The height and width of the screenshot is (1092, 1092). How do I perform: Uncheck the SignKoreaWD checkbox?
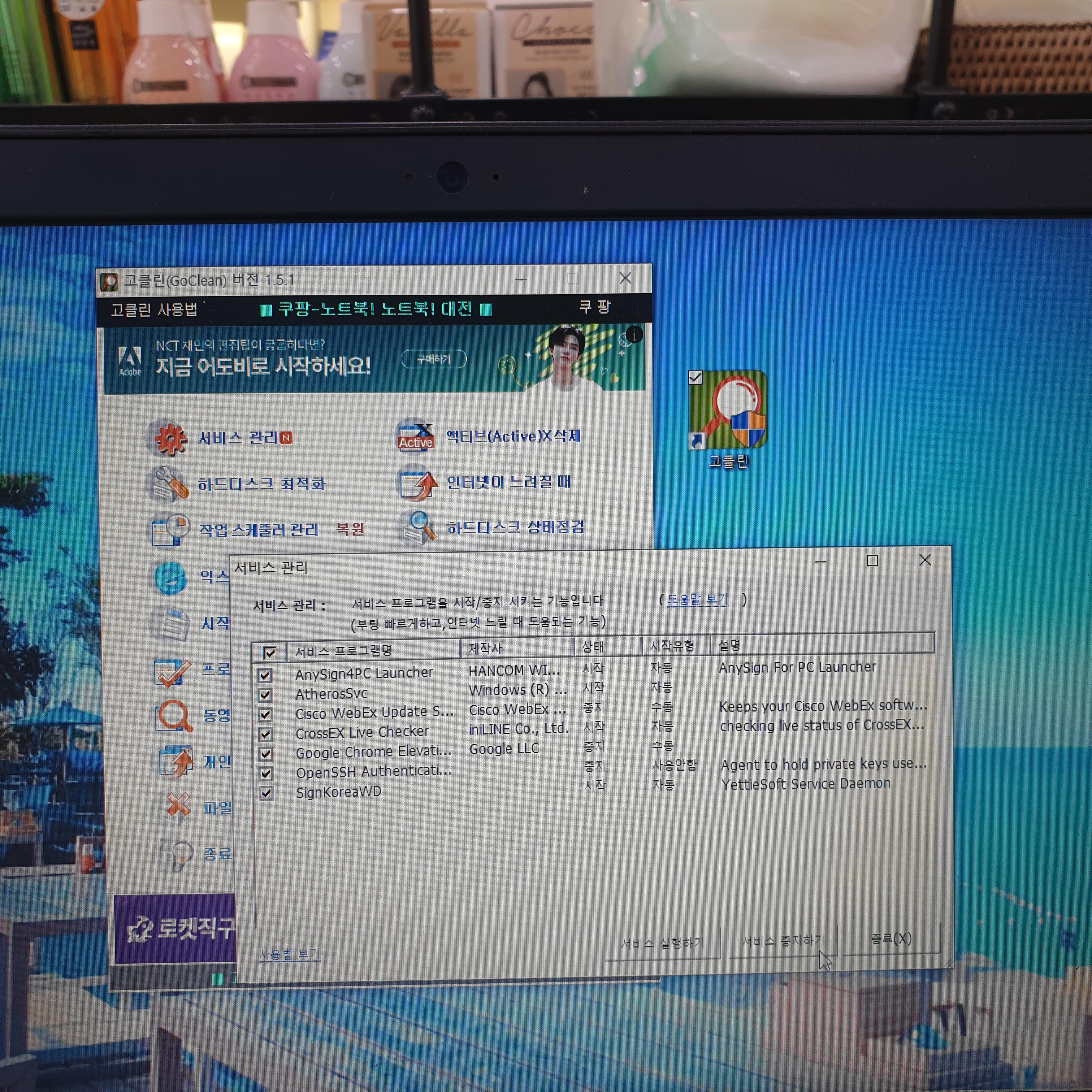coord(266,793)
